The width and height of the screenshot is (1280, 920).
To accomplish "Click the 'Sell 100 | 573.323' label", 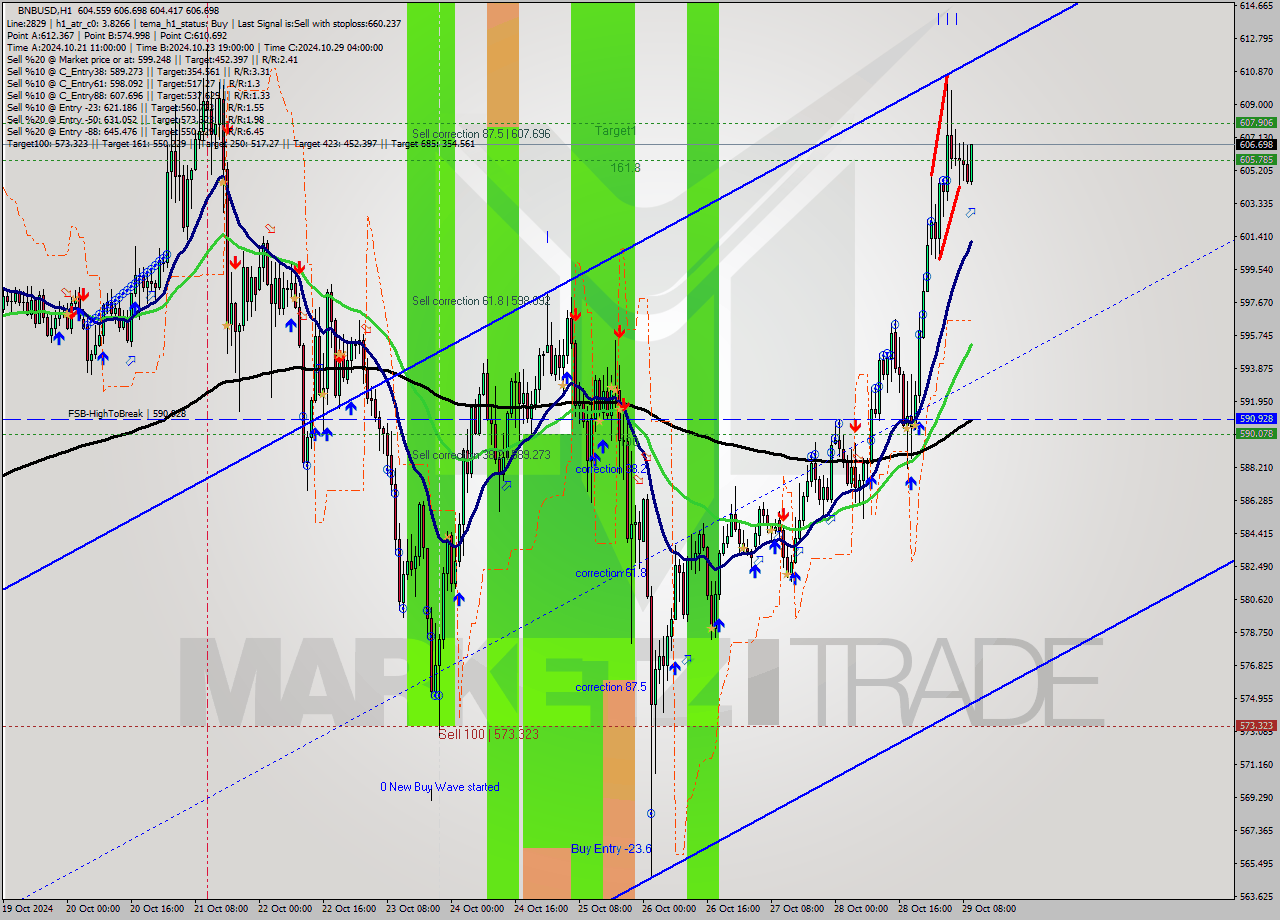I will tap(489, 734).
